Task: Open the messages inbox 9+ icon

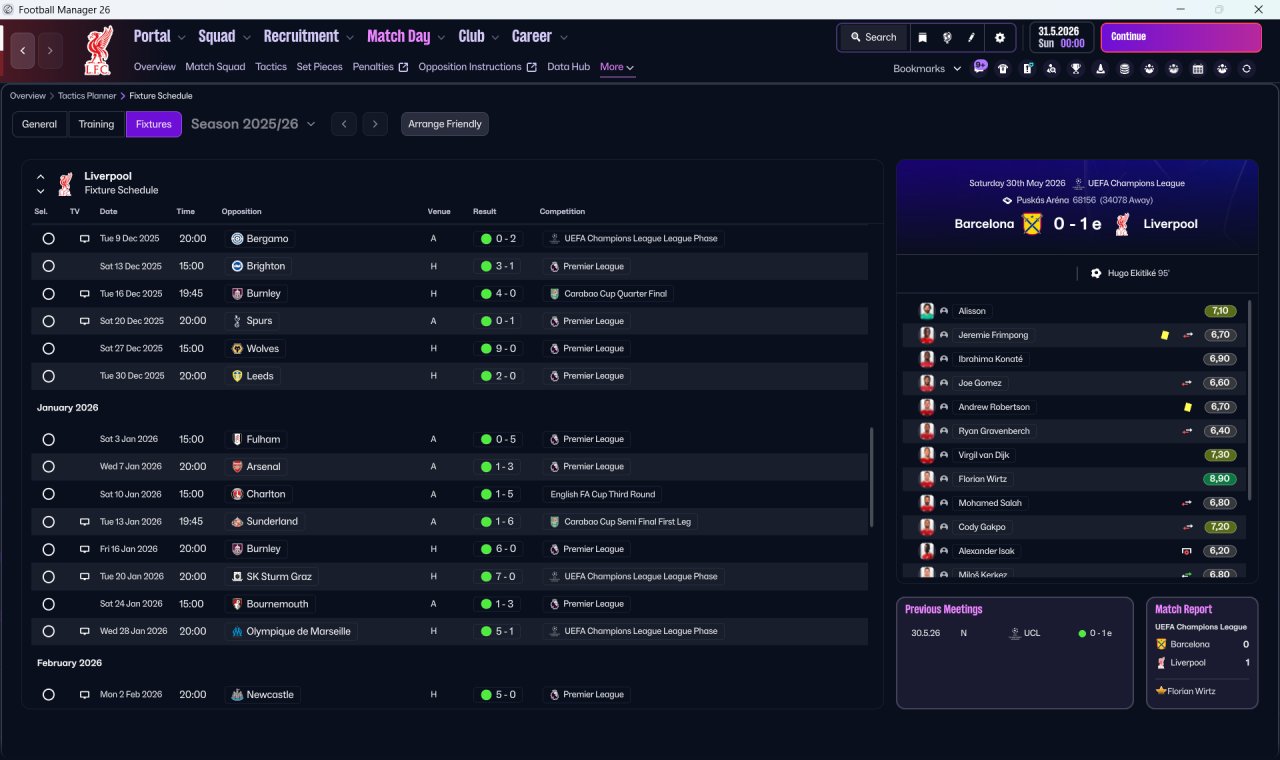Action: click(x=980, y=67)
